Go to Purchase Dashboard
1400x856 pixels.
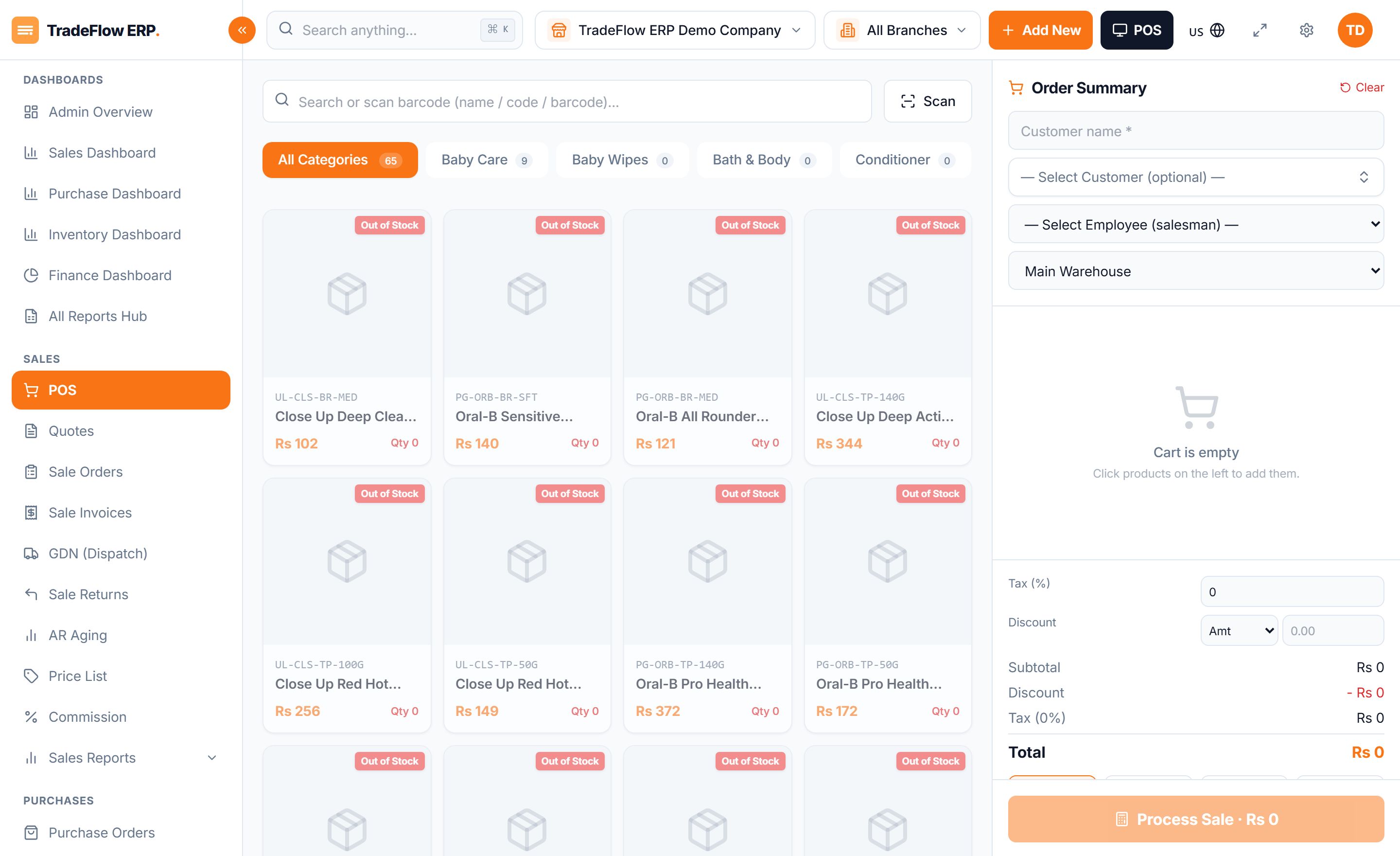coord(121,194)
